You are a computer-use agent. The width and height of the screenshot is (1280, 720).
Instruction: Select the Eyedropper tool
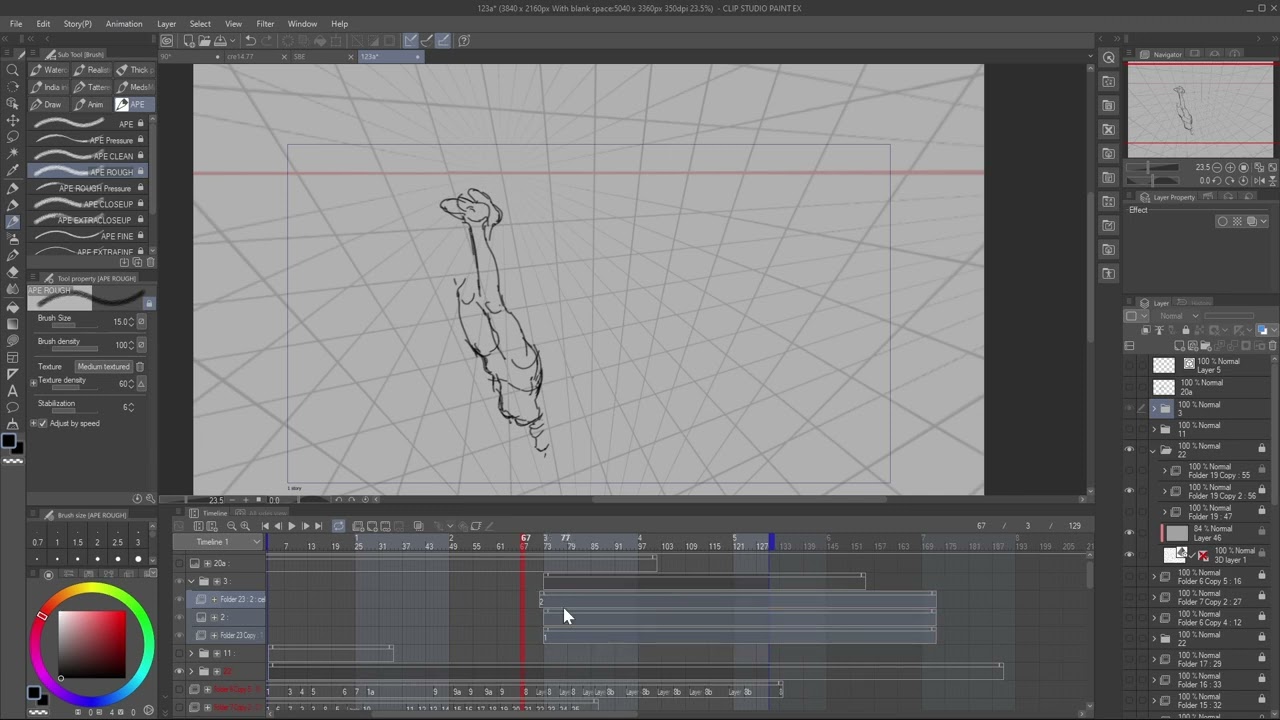pos(13,171)
